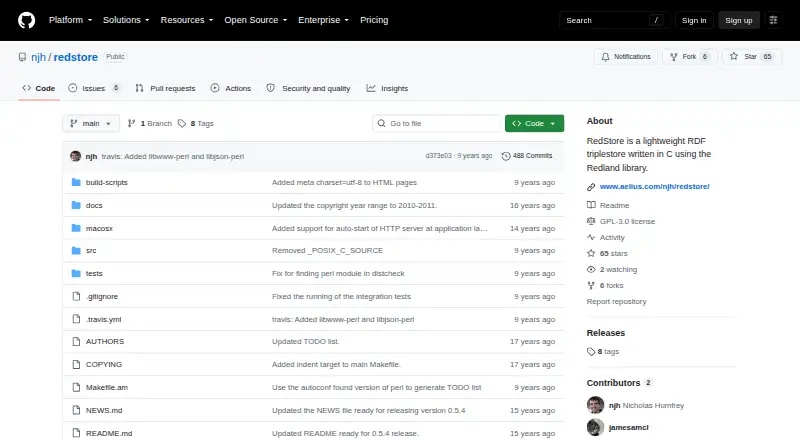Click the file icon for README.md
This screenshot has height=440, width=800.
[76, 433]
